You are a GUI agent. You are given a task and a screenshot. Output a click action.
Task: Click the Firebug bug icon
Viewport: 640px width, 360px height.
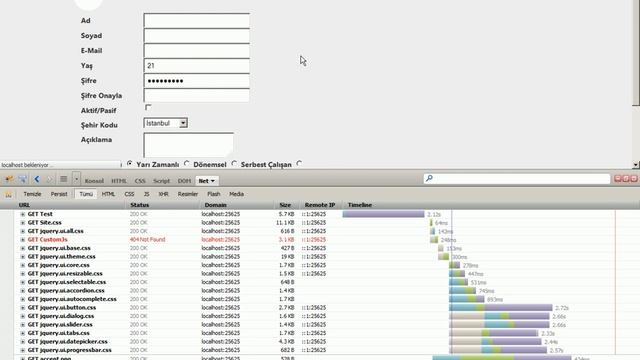pyautogui.click(x=9, y=179)
